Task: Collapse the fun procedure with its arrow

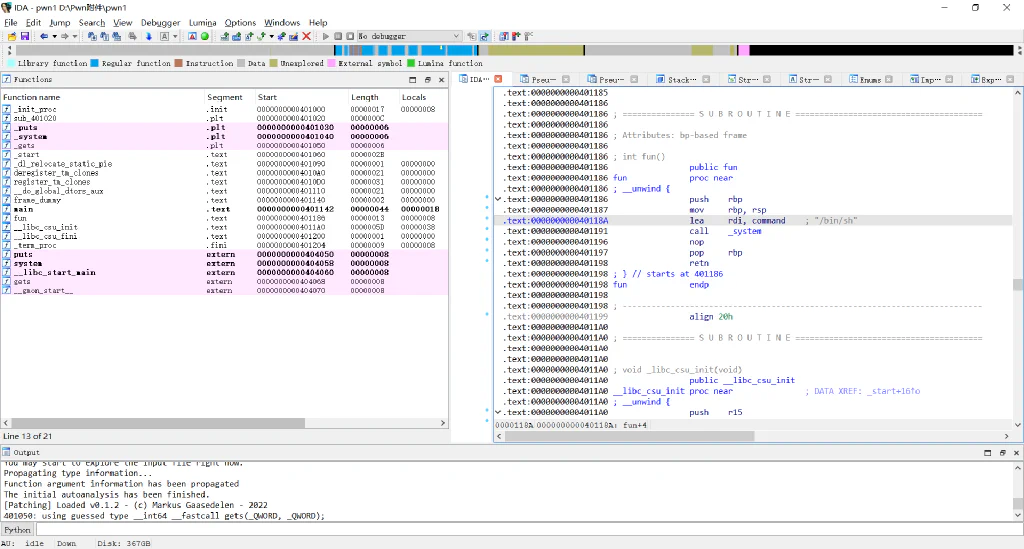Action: pos(498,199)
